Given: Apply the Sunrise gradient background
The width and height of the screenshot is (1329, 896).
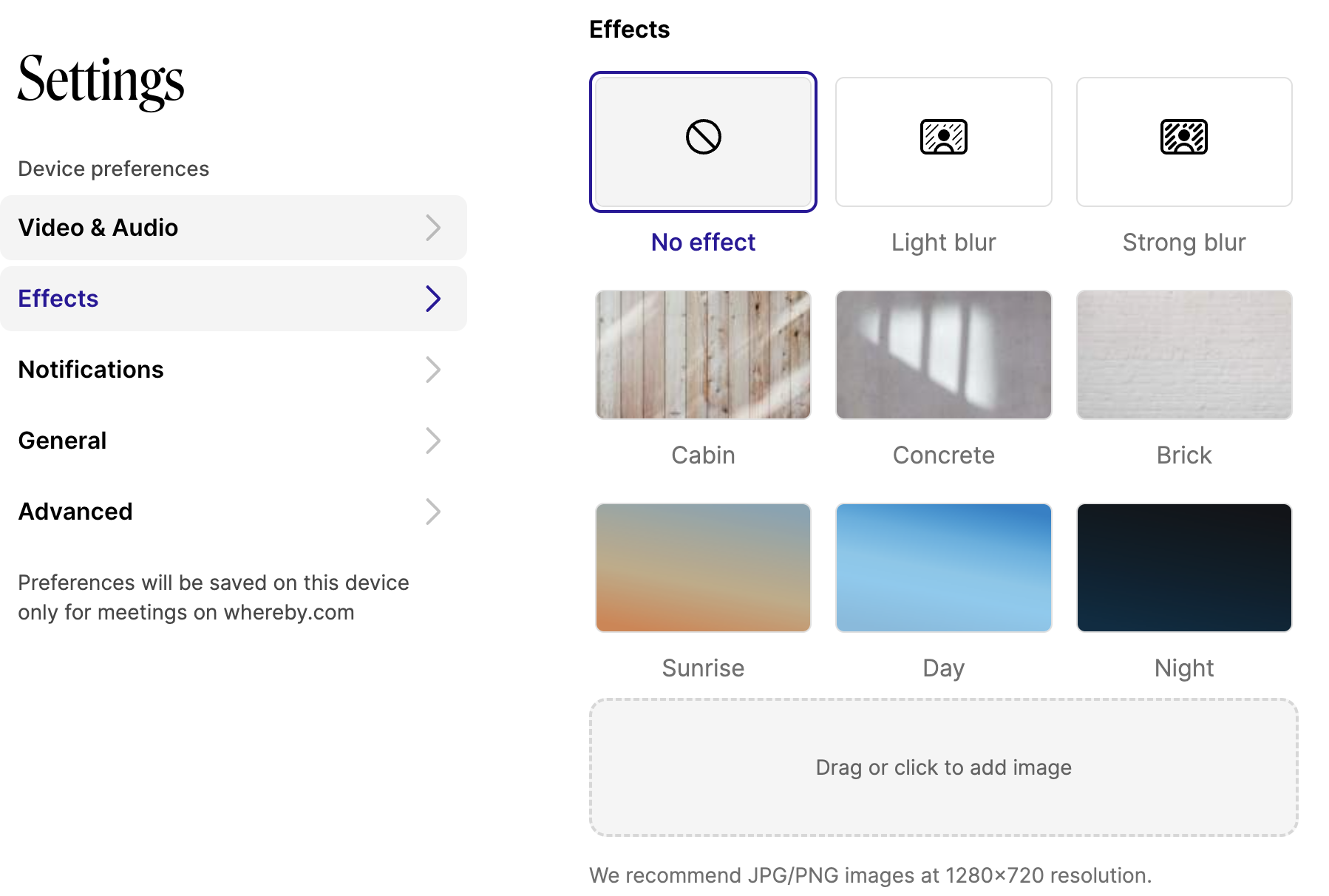Looking at the screenshot, I should point(703,568).
